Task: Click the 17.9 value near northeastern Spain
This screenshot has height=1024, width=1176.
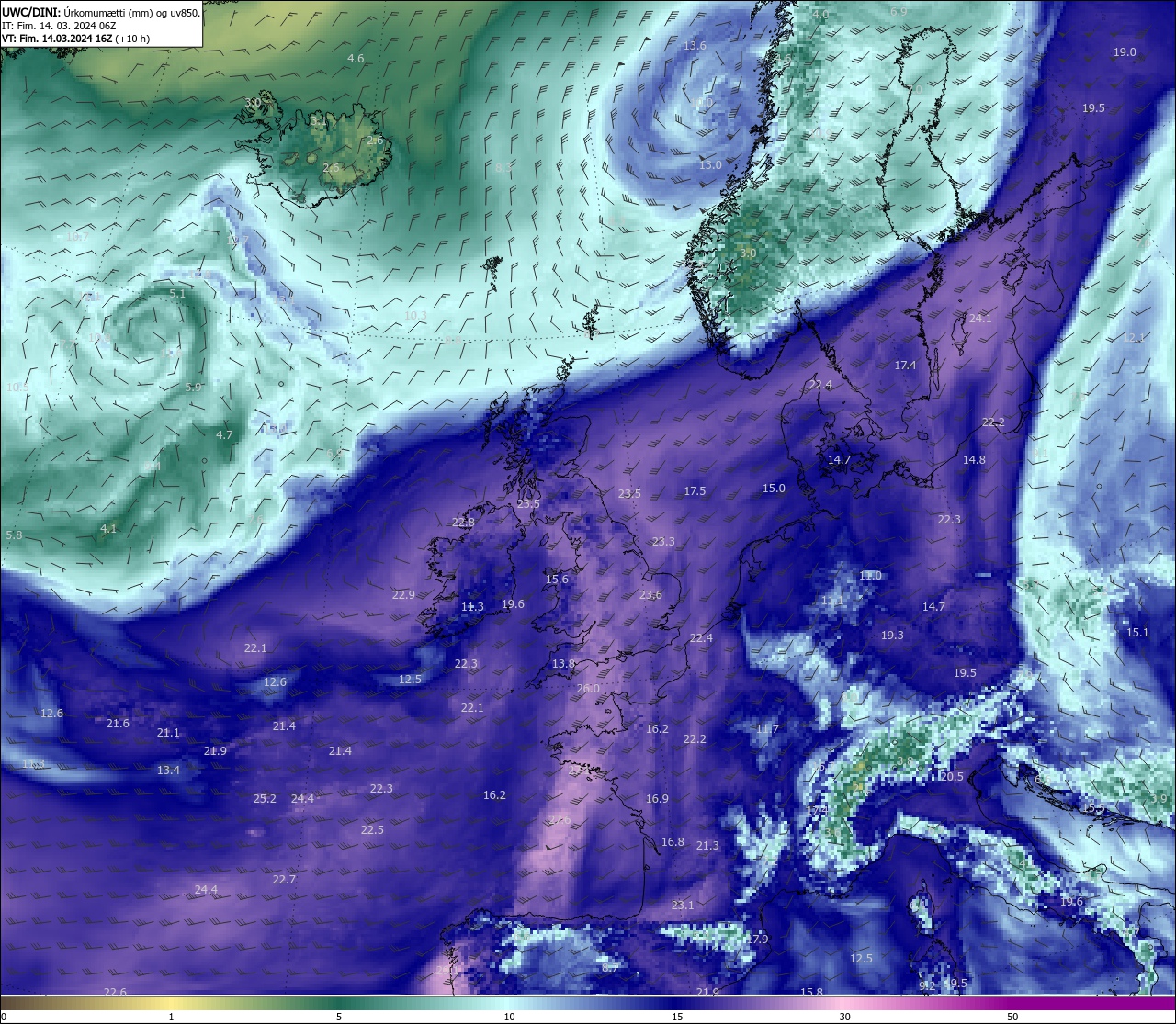Action: [x=755, y=939]
